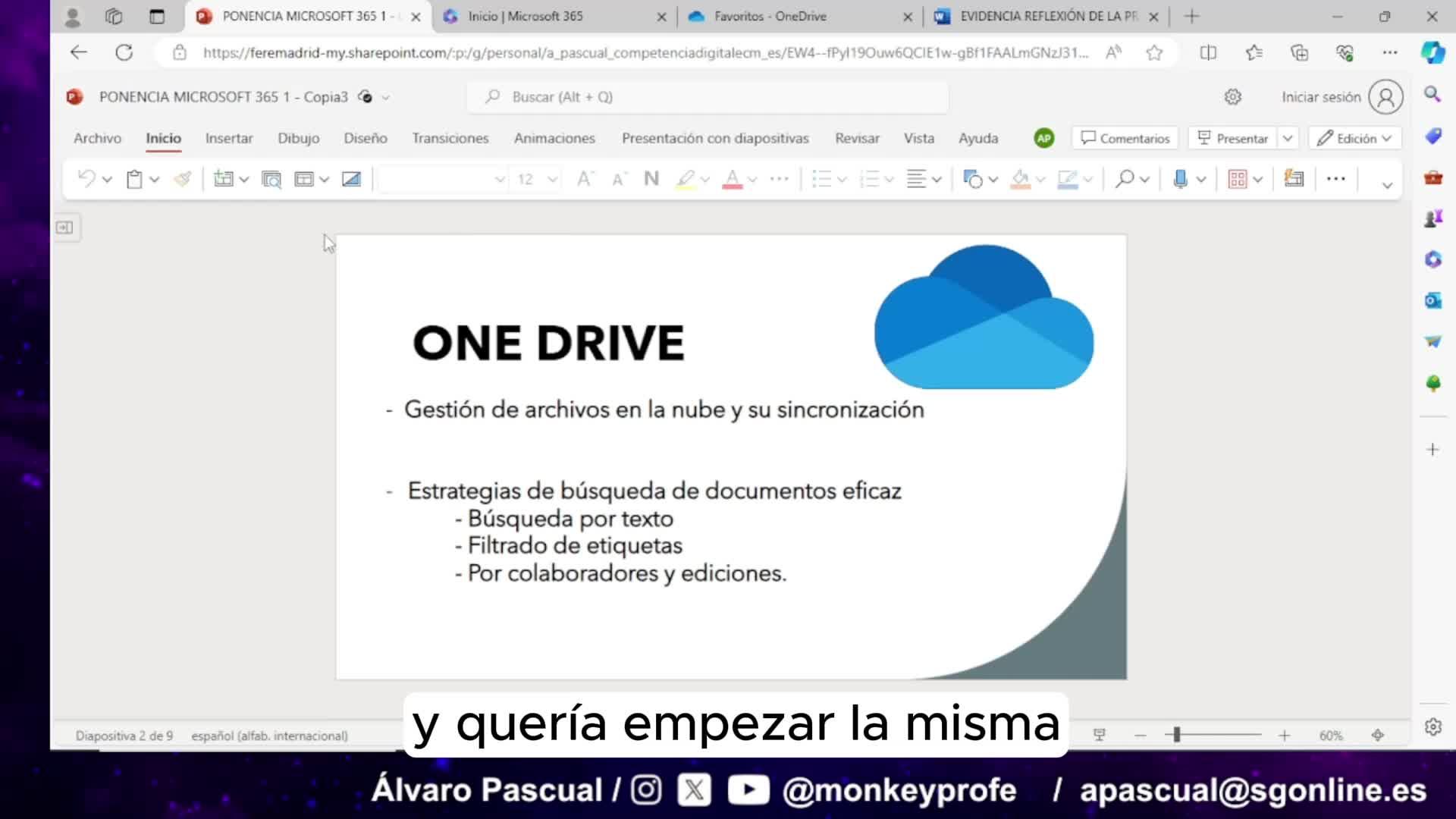This screenshot has height=819, width=1456.
Task: Toggle notes view button in status bar
Action: pos(1099,736)
